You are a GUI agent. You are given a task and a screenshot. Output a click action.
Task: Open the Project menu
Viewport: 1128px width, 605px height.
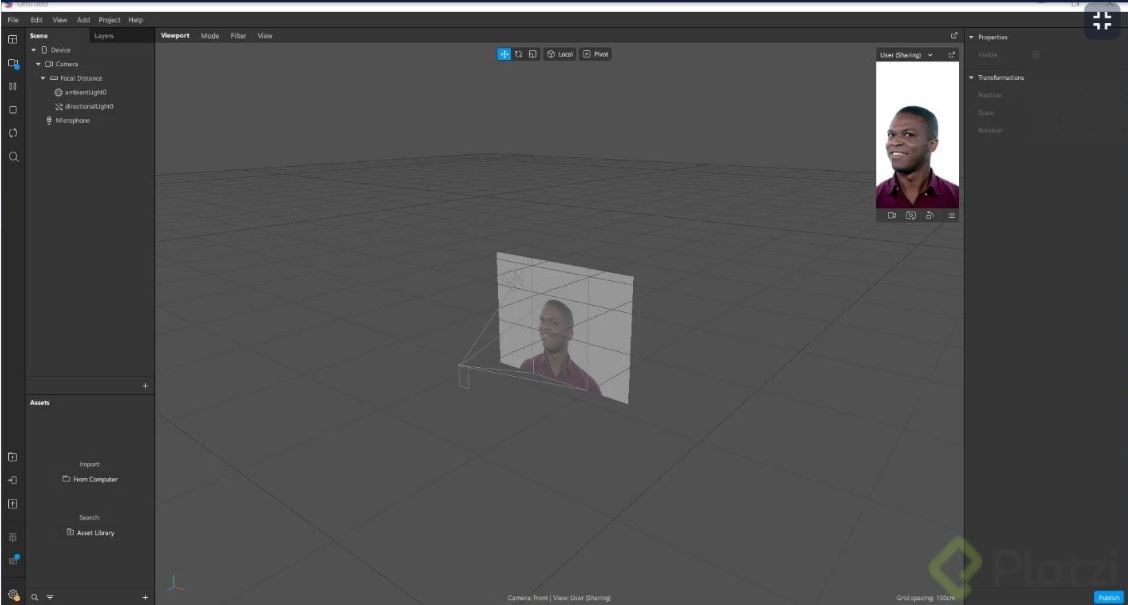pyautogui.click(x=109, y=20)
